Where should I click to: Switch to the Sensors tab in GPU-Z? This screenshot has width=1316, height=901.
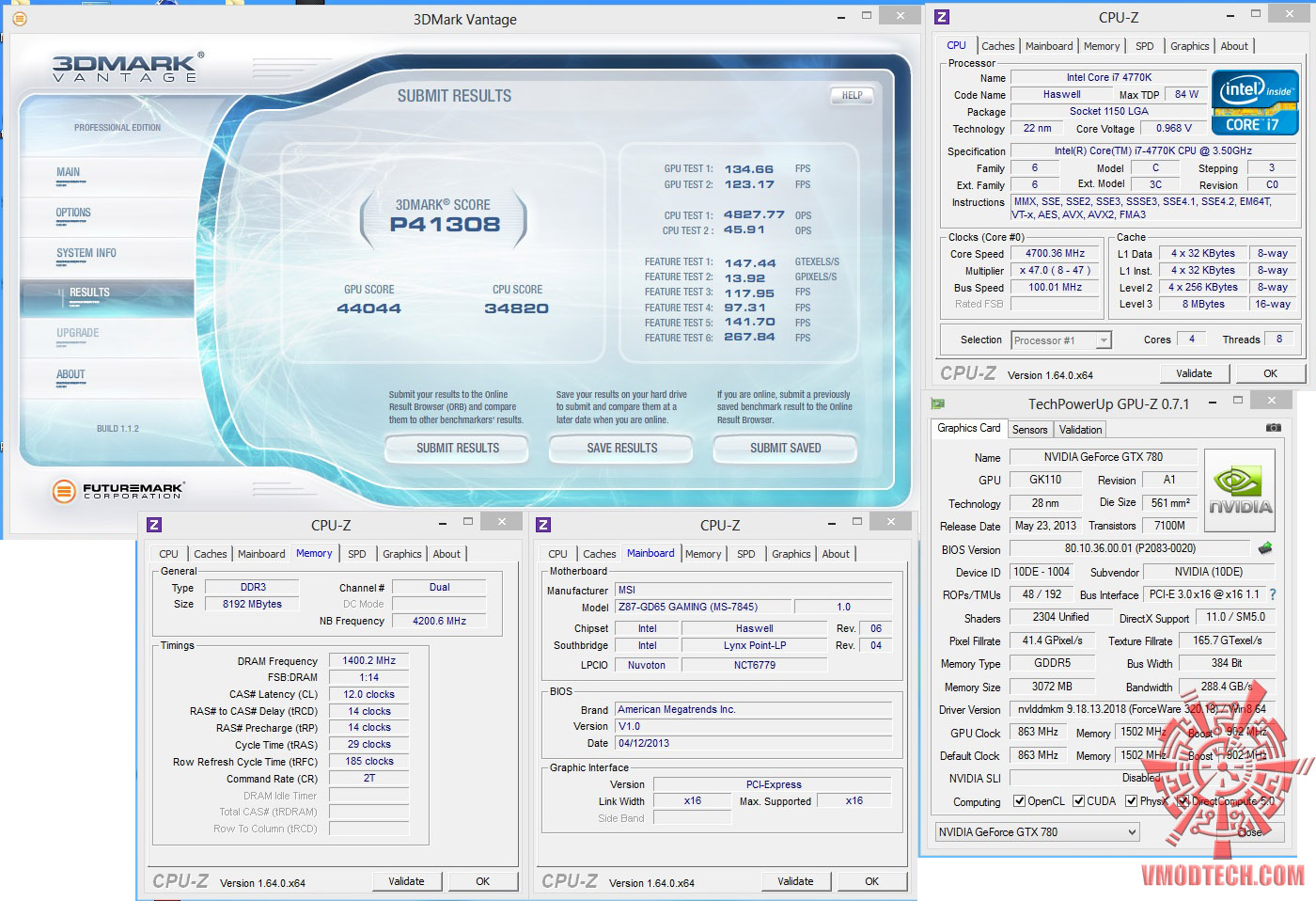coord(1029,430)
